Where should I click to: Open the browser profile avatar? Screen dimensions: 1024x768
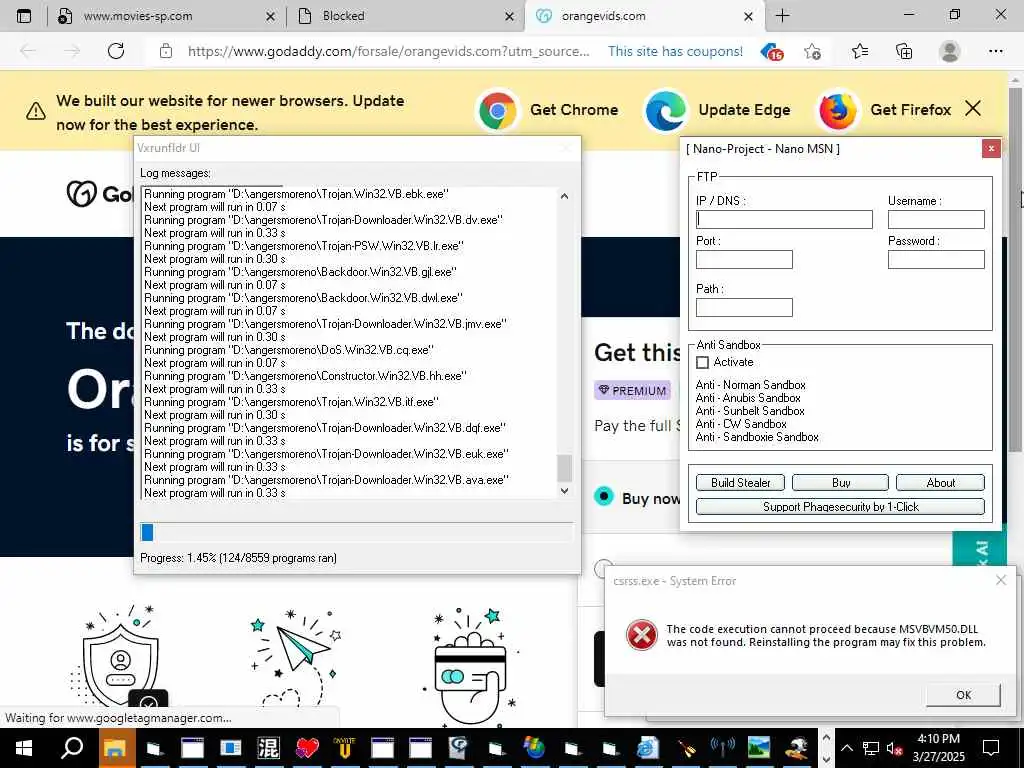click(950, 51)
